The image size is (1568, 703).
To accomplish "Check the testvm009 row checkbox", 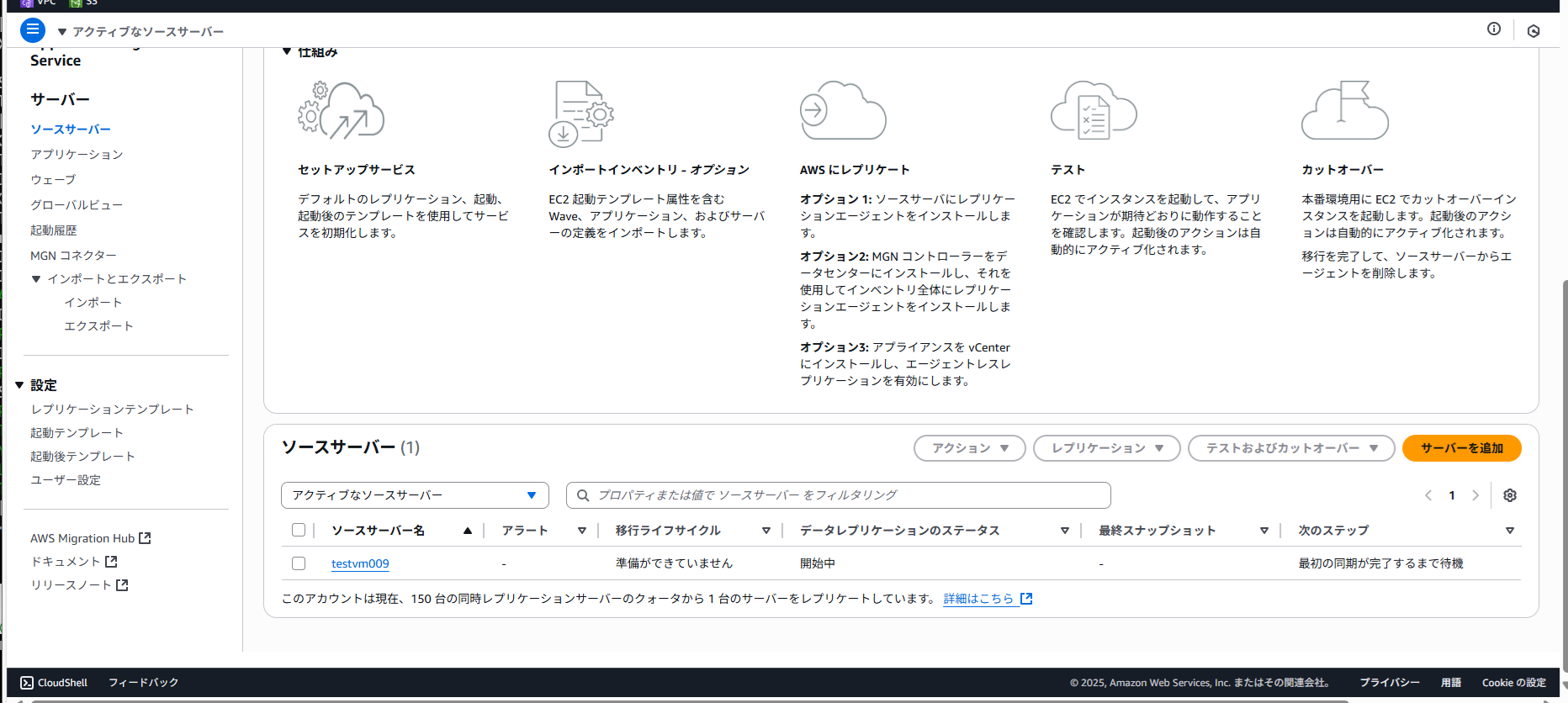I will 299,563.
